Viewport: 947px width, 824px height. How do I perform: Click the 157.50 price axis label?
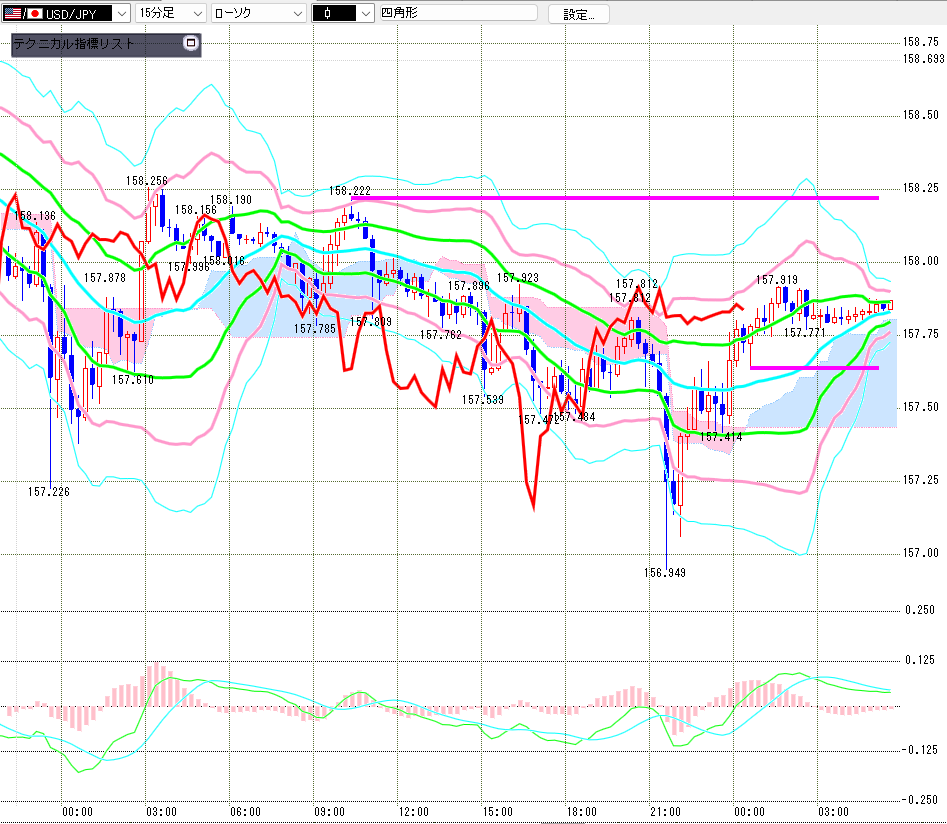[921, 407]
